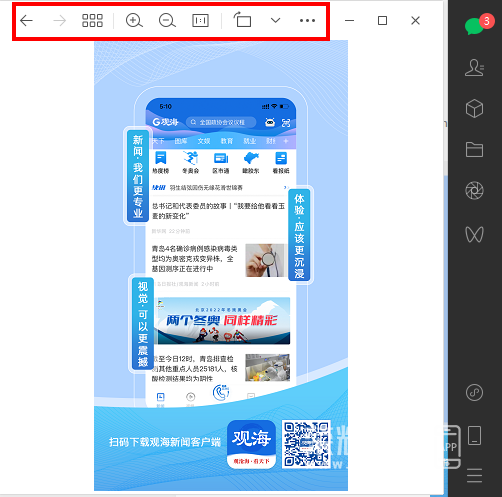Go forward to next image
Screen dimensions: 502x497
60,21
